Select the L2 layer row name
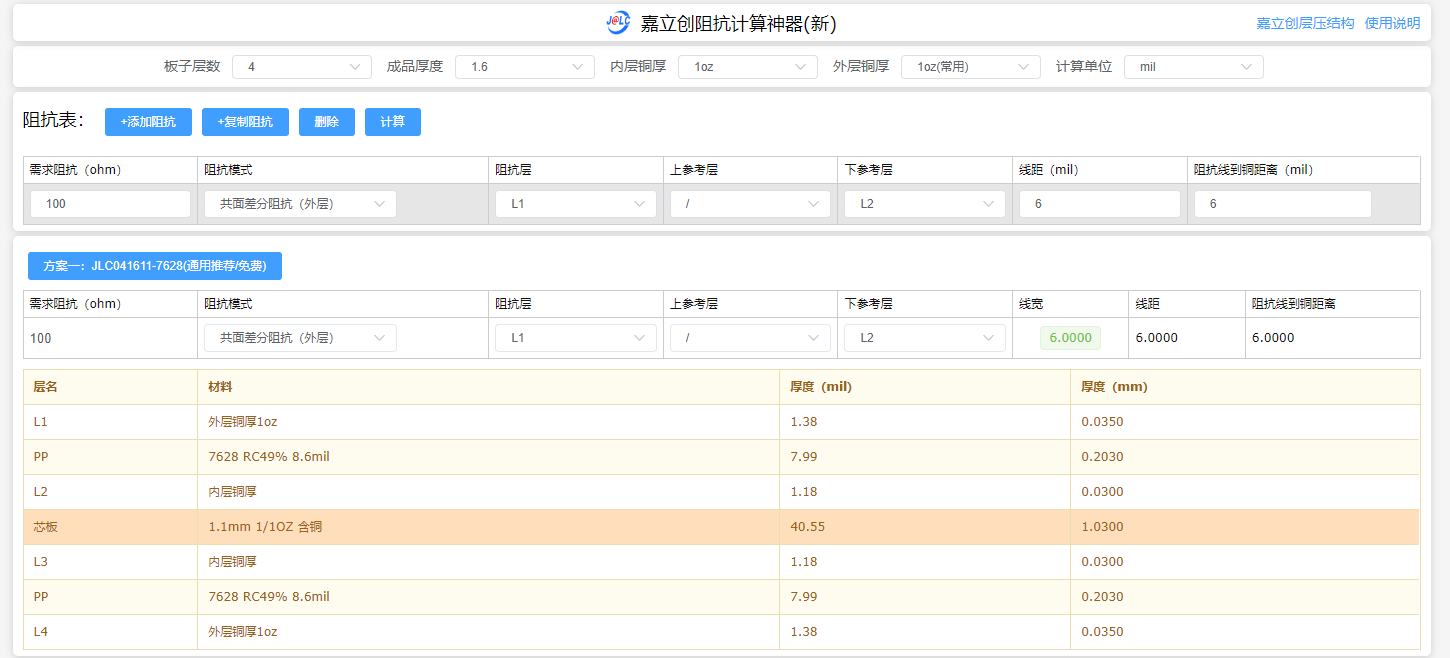This screenshot has height=658, width=1450. [x=40, y=492]
